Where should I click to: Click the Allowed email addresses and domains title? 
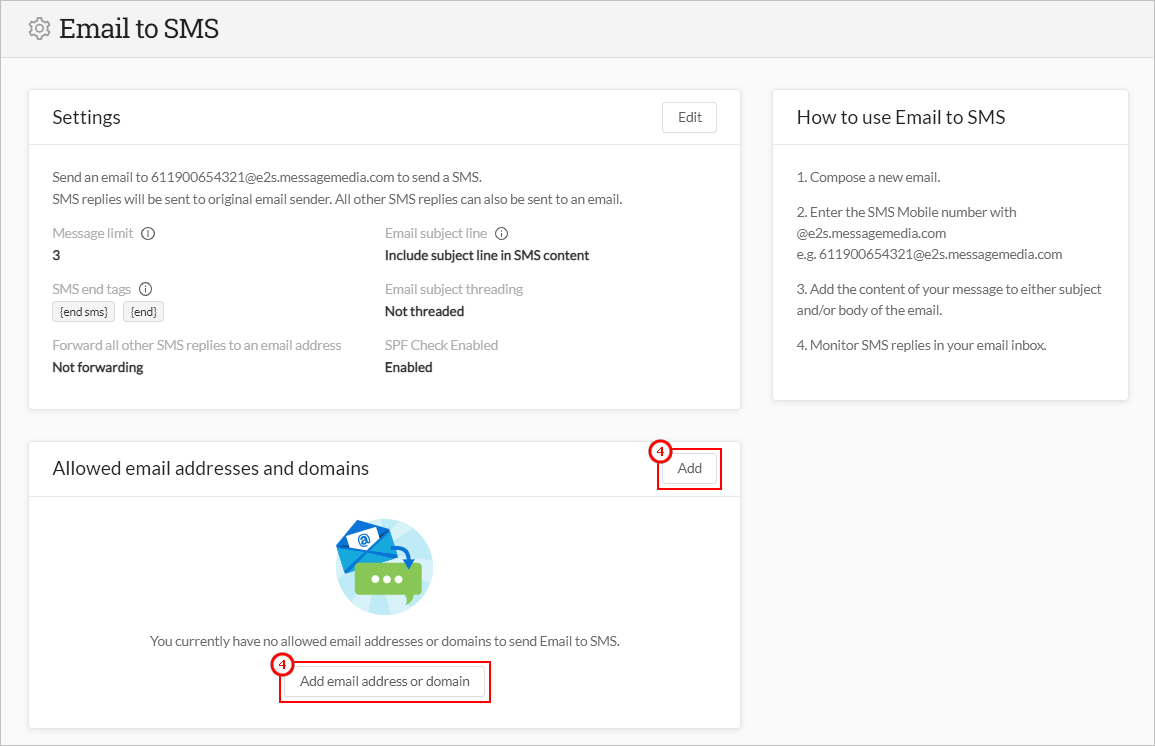click(x=210, y=467)
